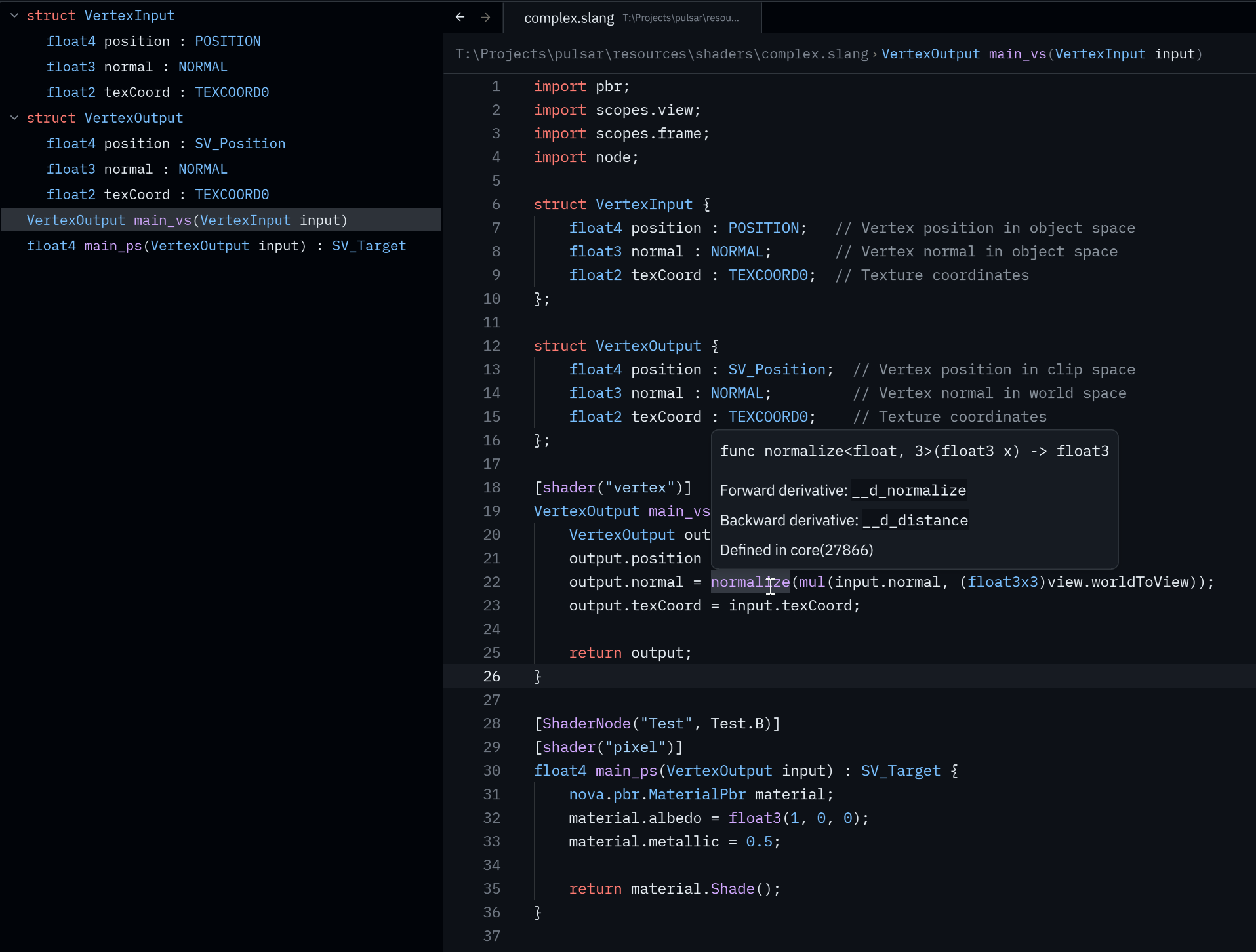1256x952 pixels.
Task: Click 'struct VertexInput {' on line 6
Action: [x=622, y=204]
